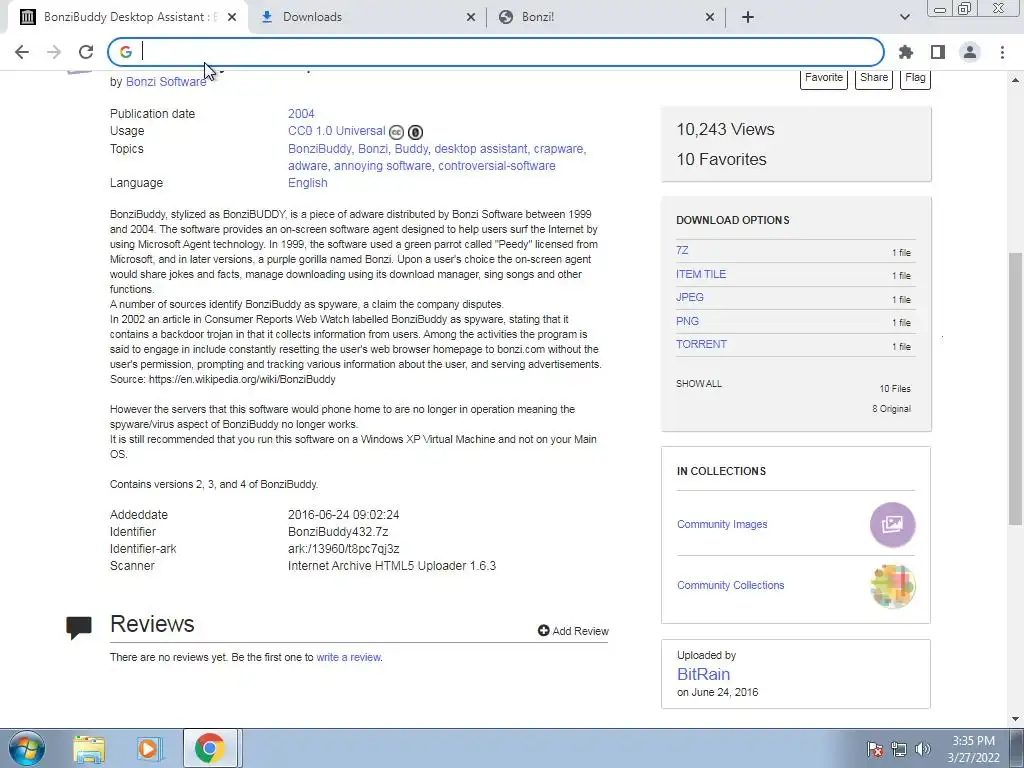The width and height of the screenshot is (1024, 768).
Task: Open the Bonzi Software author link
Action: coord(166,82)
